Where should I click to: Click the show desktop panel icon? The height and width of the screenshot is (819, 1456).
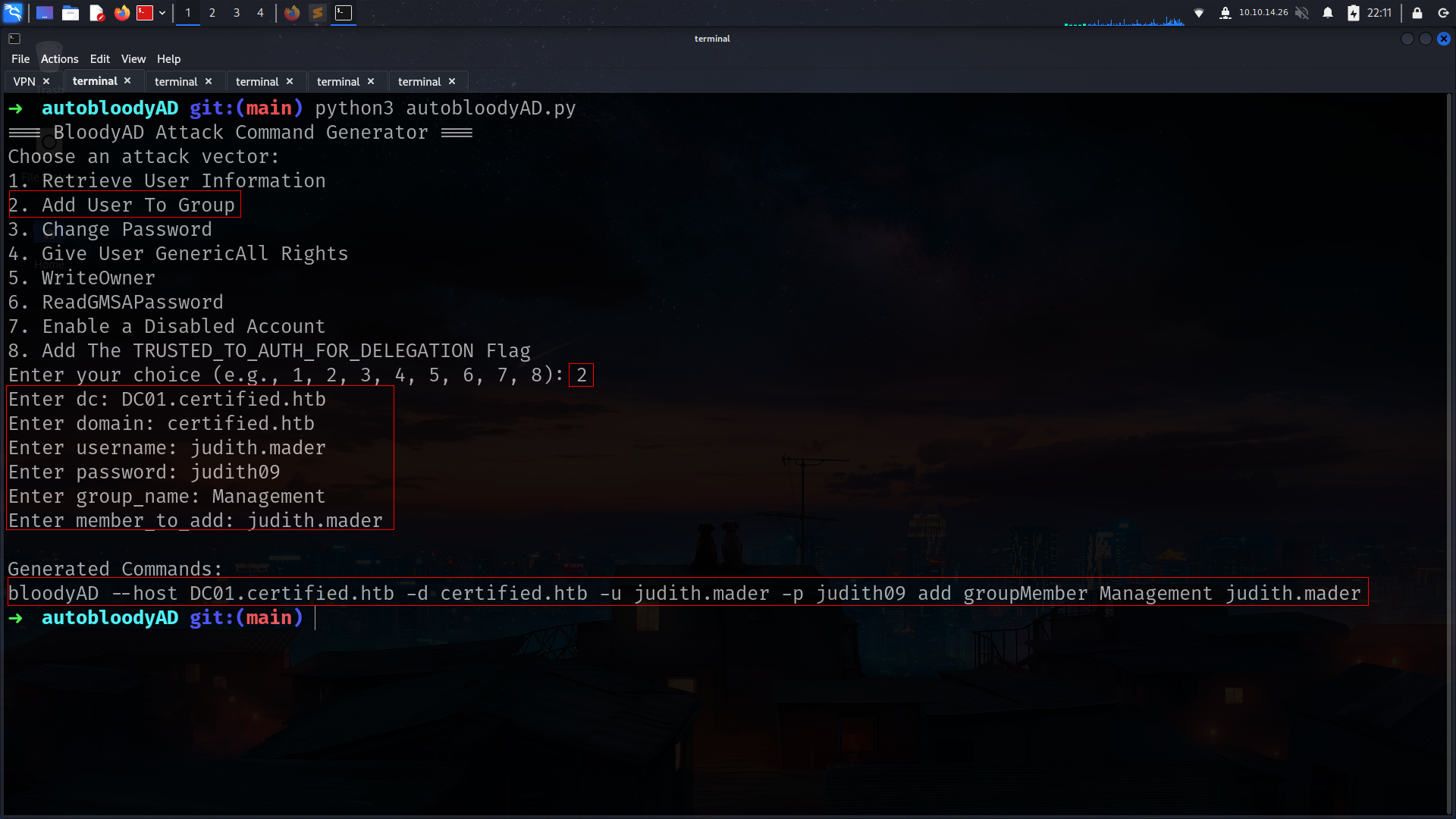(x=45, y=13)
